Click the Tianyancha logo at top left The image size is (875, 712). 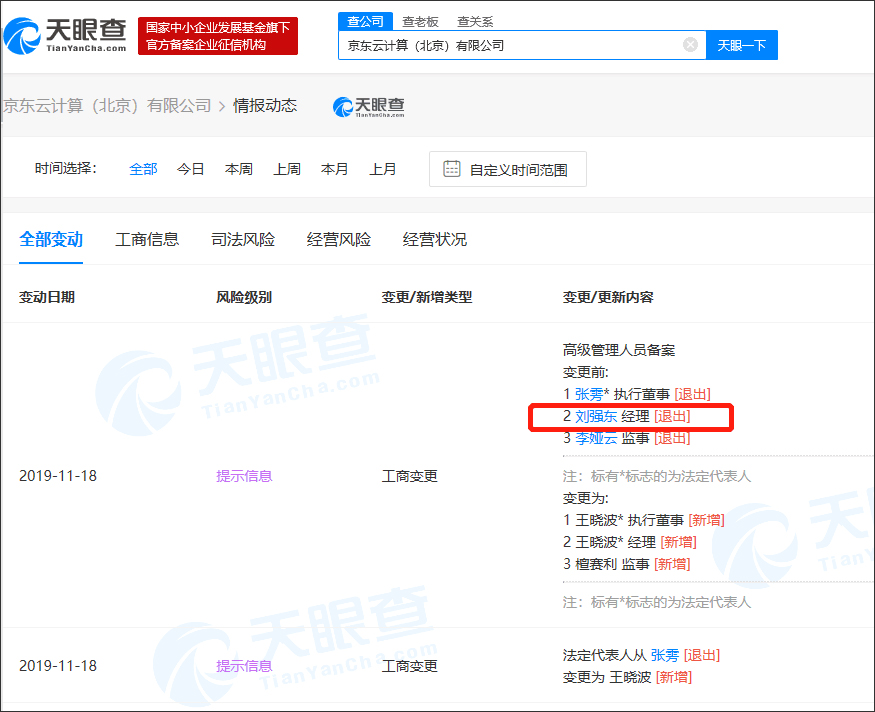[65, 36]
